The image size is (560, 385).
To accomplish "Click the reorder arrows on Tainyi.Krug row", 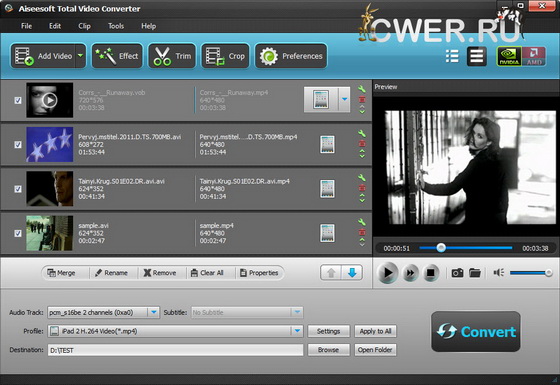I will point(362,198).
